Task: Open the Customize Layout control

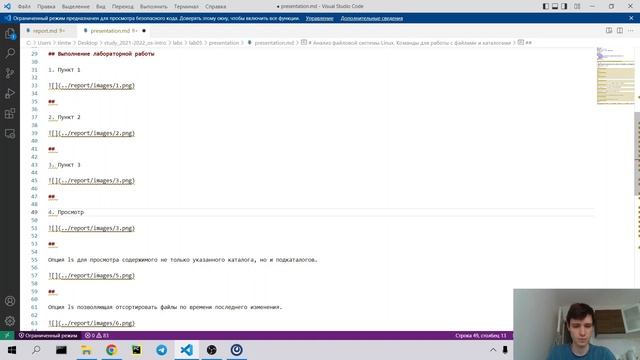Action: 577,6
